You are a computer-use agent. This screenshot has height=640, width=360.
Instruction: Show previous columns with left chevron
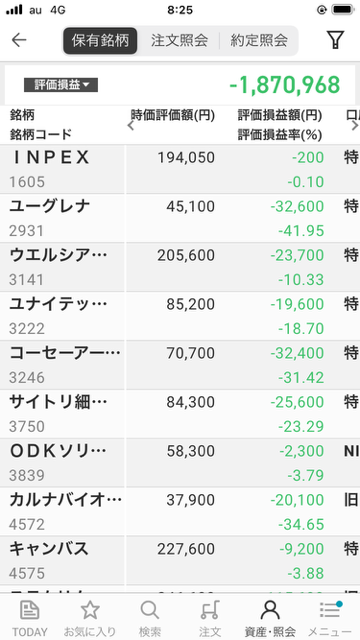click(131, 125)
